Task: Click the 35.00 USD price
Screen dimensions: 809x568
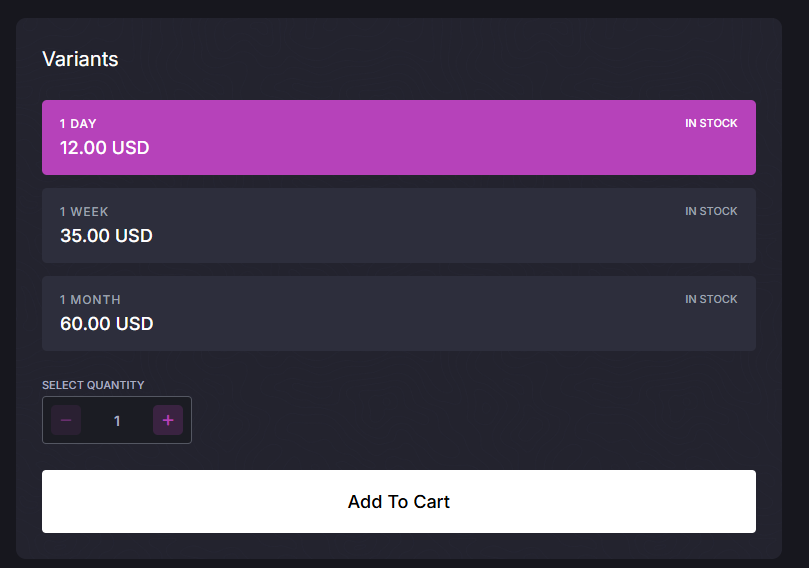Action: click(106, 236)
